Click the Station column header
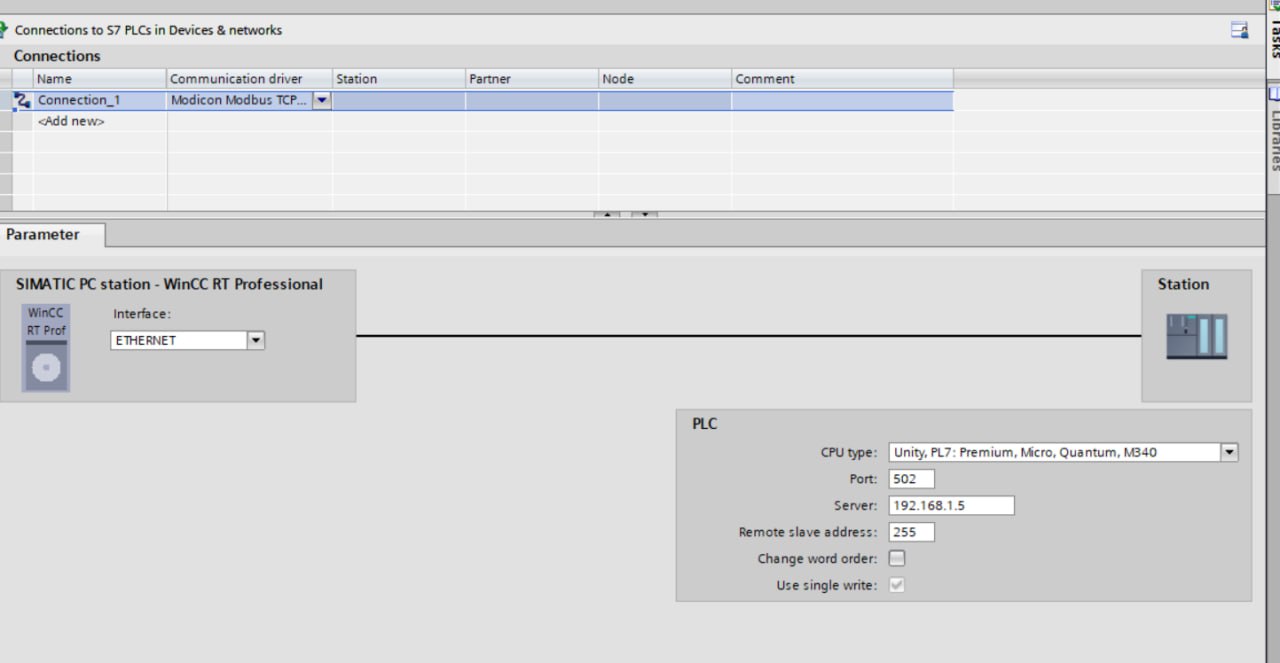Viewport: 1280px width, 663px height. 399,79
